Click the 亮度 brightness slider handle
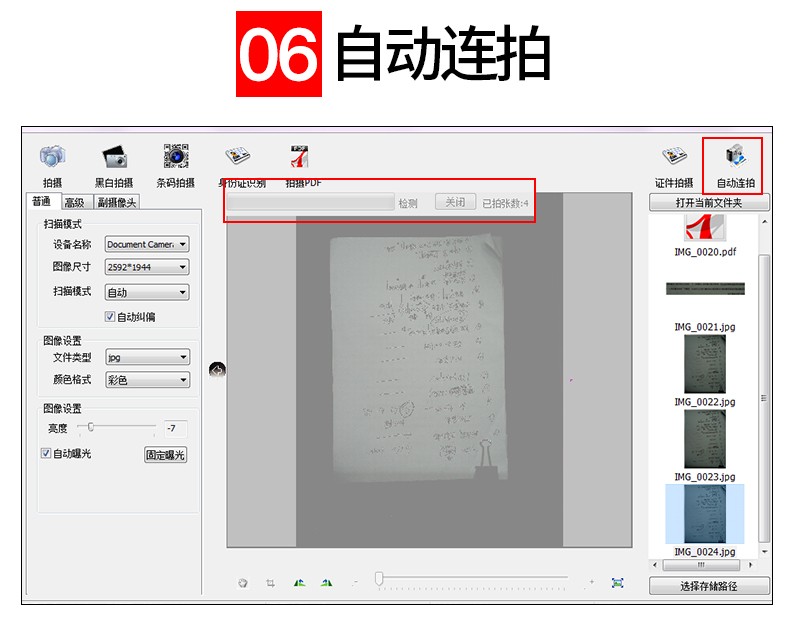The height and width of the screenshot is (624, 790). (91, 427)
